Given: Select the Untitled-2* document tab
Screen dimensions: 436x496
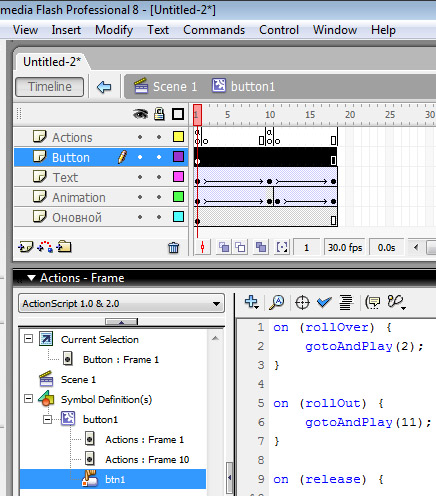Looking at the screenshot, I should click(x=52, y=62).
